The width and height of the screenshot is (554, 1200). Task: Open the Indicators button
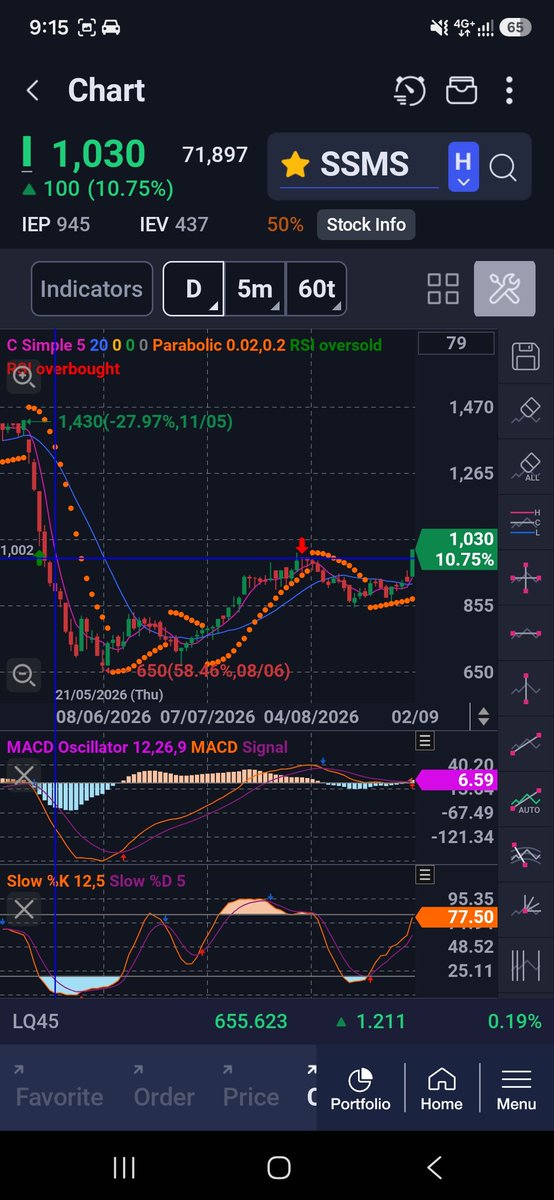92,289
